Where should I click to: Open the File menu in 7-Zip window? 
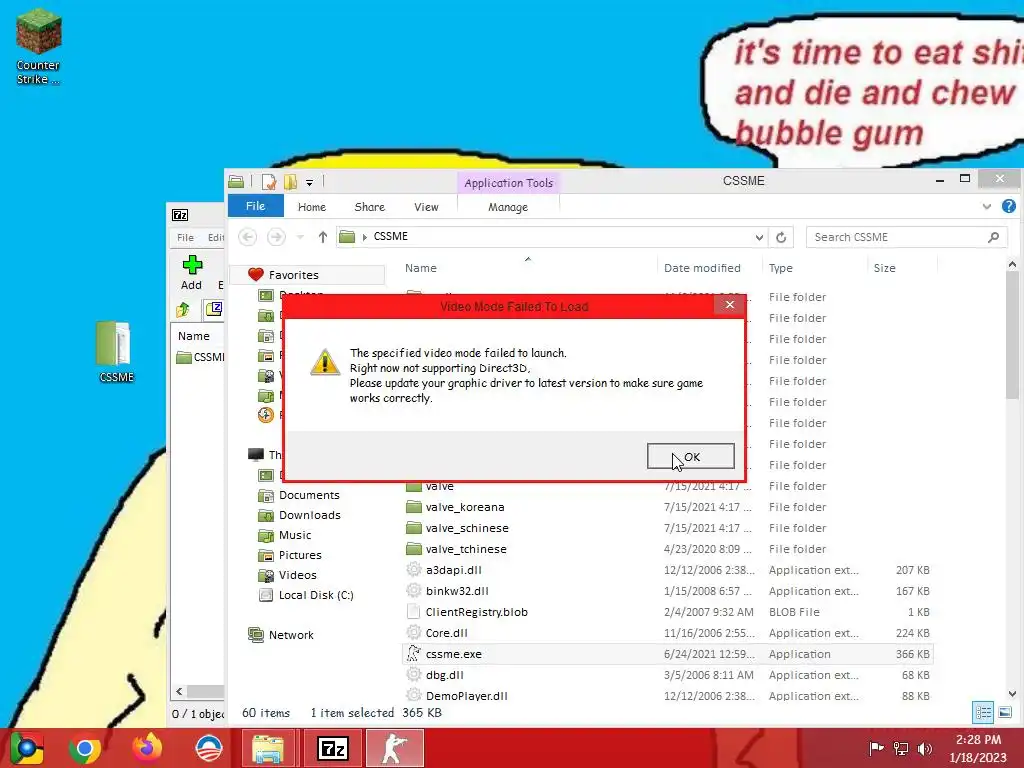click(185, 237)
